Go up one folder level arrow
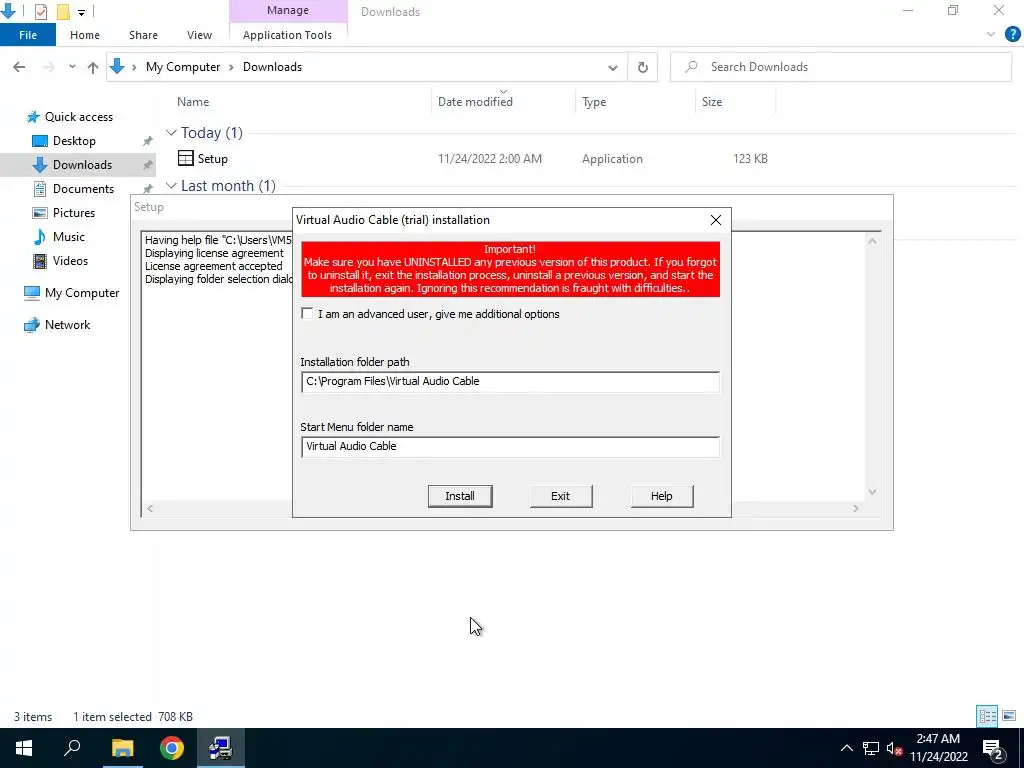The image size is (1024, 768). (x=93, y=67)
